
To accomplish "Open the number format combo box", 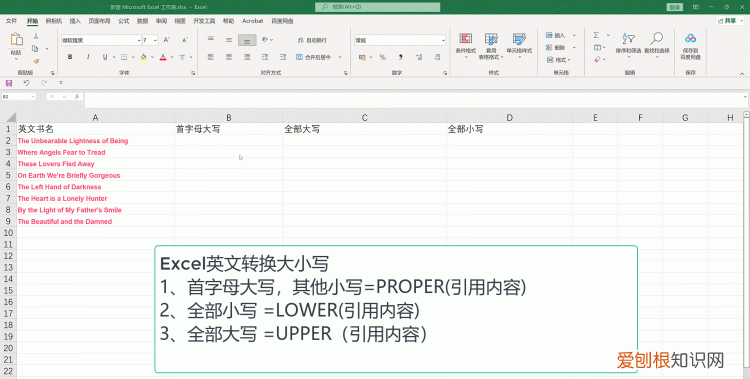I will [x=400, y=40].
